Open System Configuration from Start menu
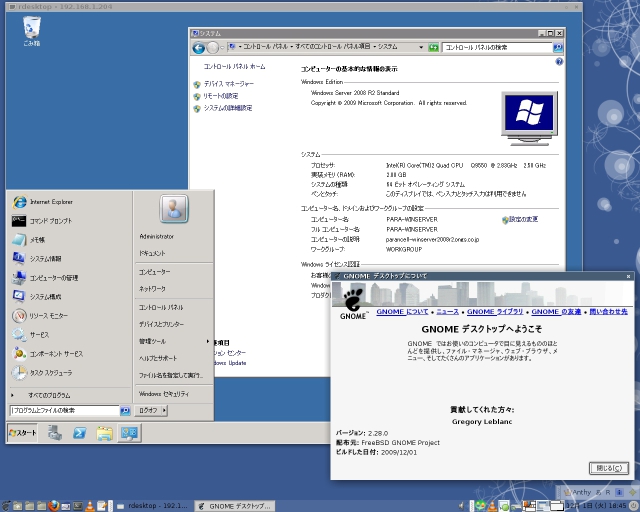This screenshot has height=512, width=640. click(69, 297)
